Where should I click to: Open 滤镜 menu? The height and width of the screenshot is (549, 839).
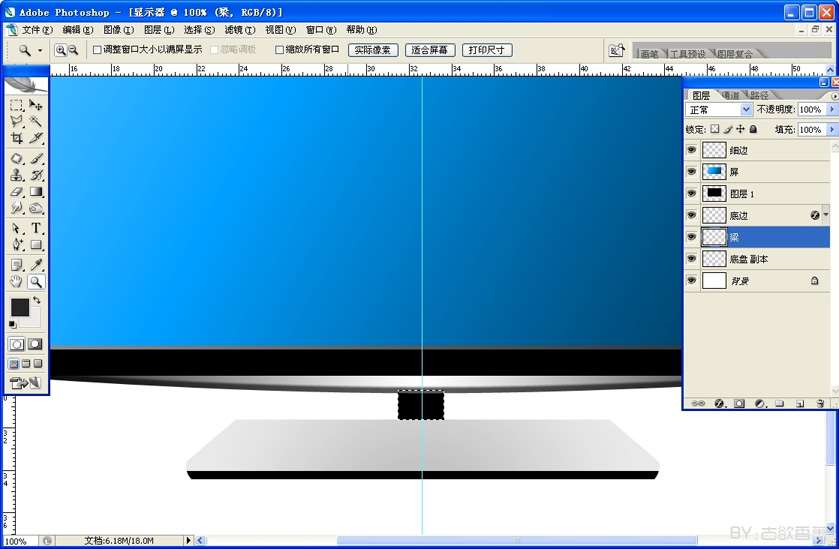pos(239,30)
